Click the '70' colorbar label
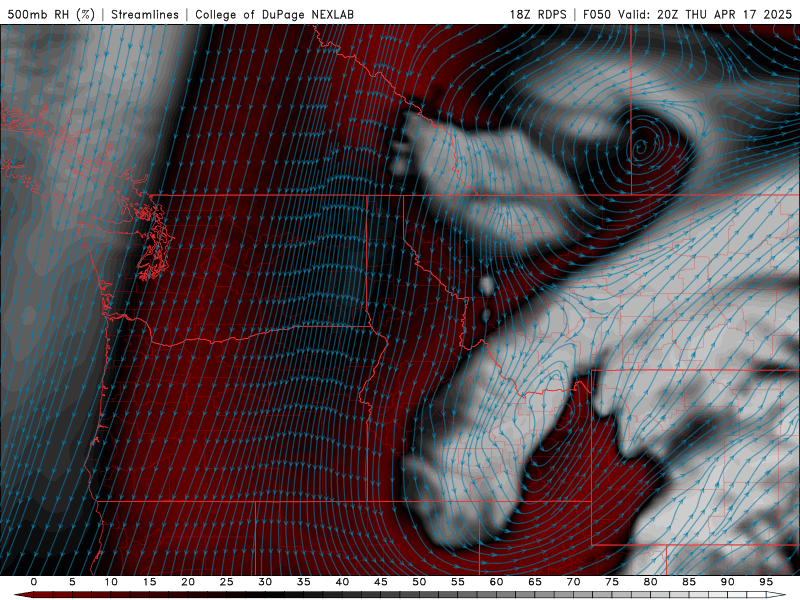 [573, 582]
